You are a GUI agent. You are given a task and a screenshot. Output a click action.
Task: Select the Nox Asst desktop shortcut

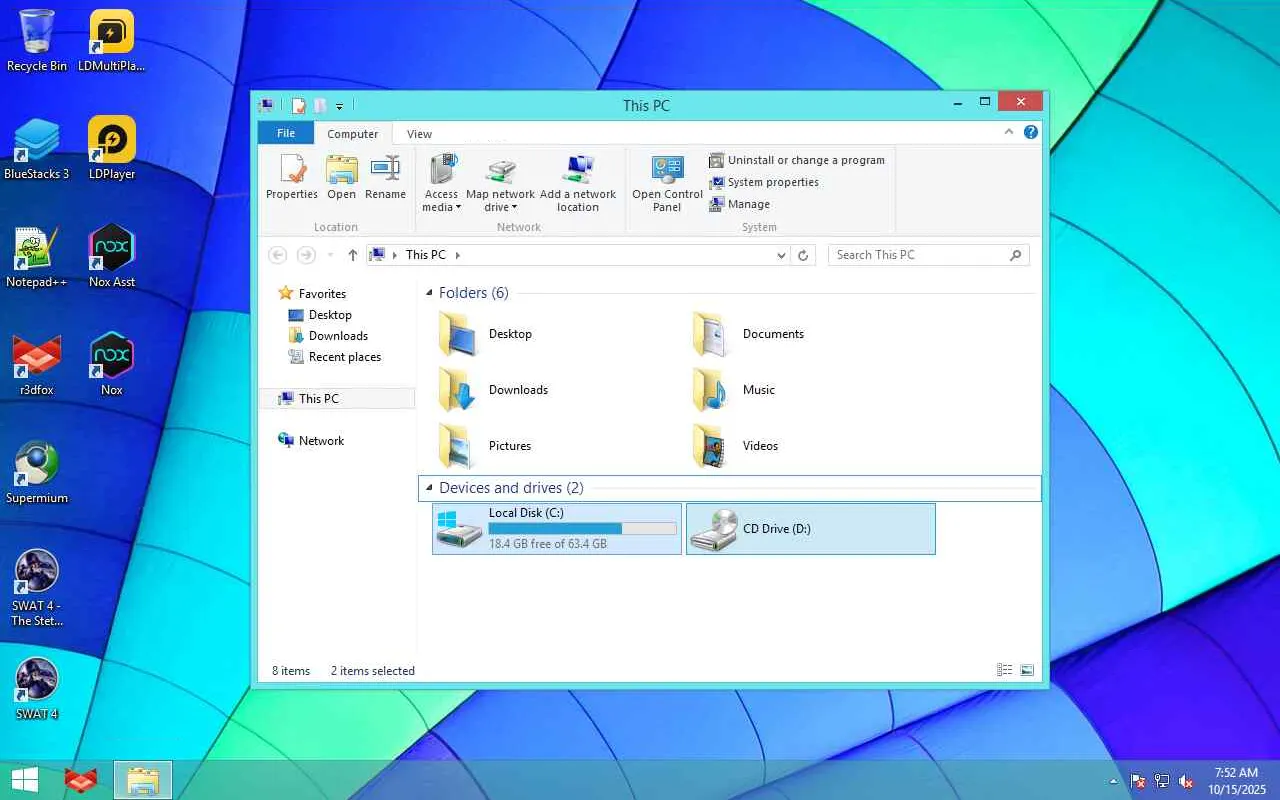tap(112, 257)
